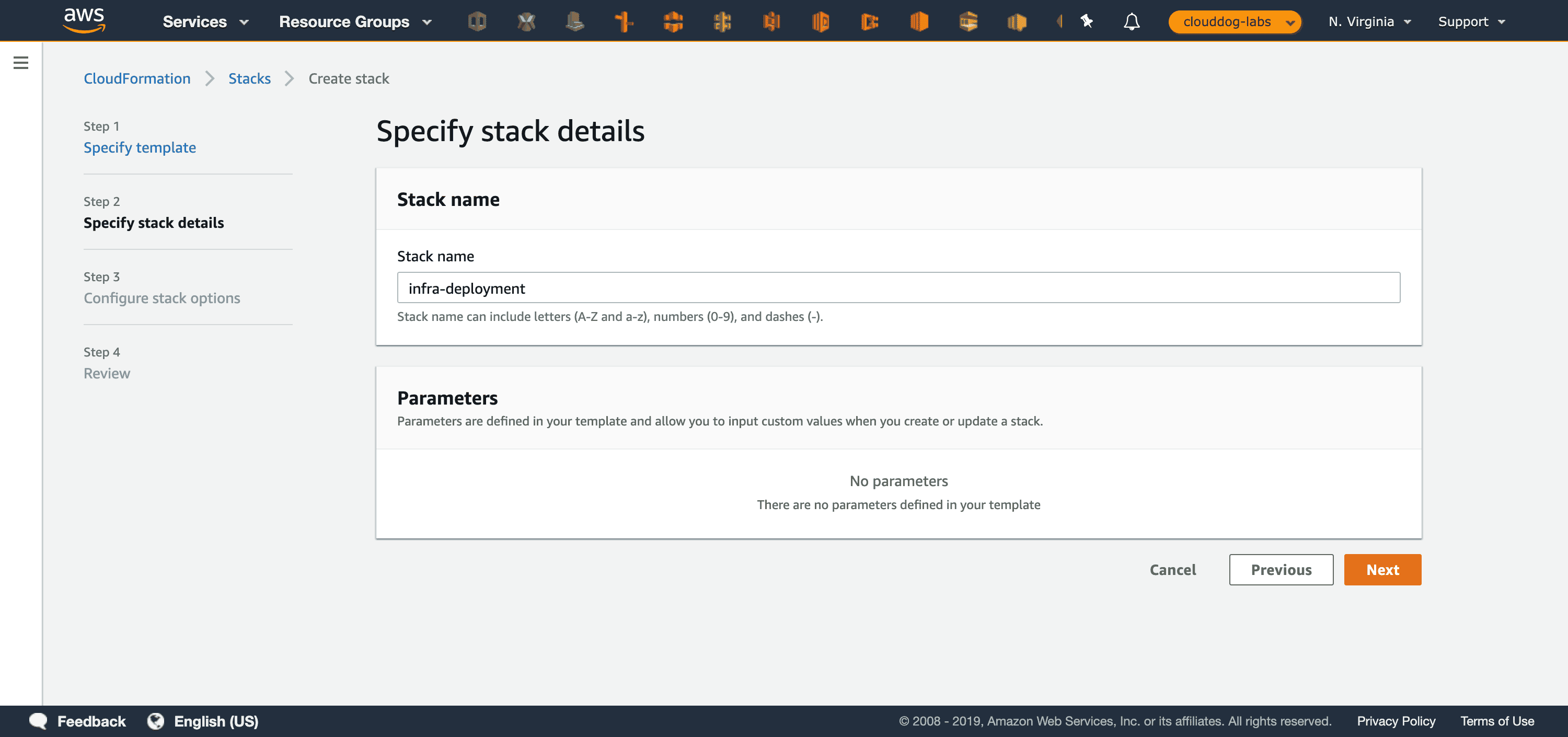Image resolution: width=1568 pixels, height=737 pixels.
Task: Click the key-shaped IAM service shortcut icon
Action: click(x=625, y=21)
